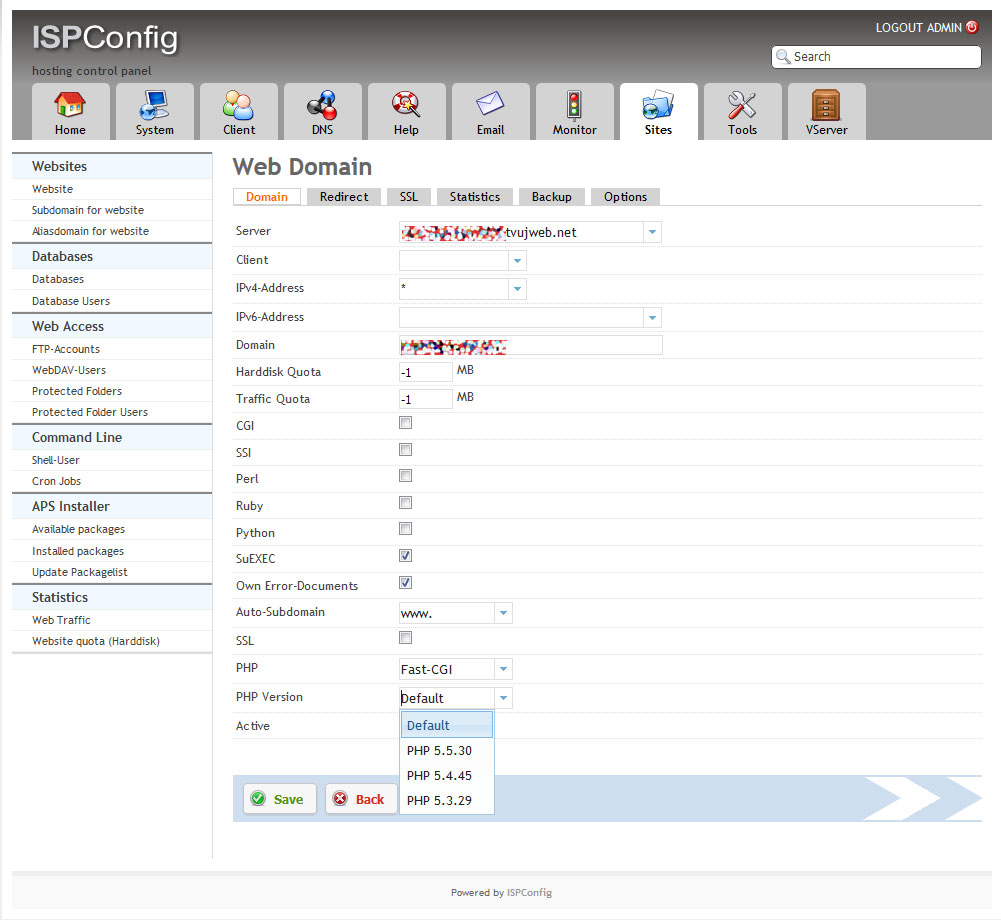Open the Monitor traffic light icon
This screenshot has height=920, width=1001.
click(x=574, y=105)
